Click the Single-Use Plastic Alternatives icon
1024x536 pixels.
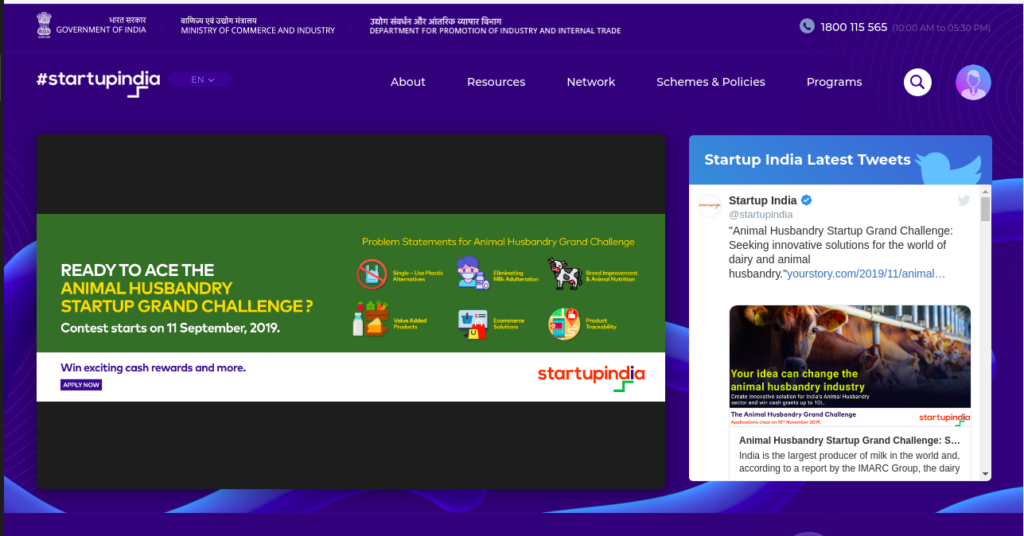(372, 274)
